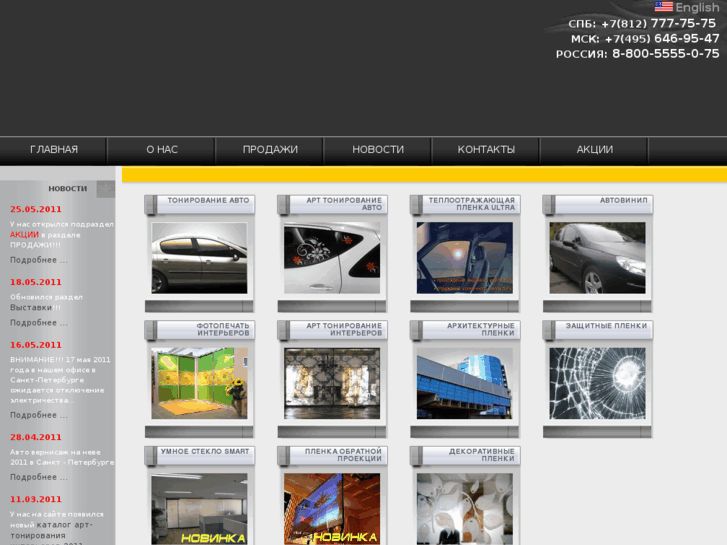This screenshot has width=727, height=545.
Task: Click Подробнее under 25.05.2011 news
Action: [x=39, y=260]
